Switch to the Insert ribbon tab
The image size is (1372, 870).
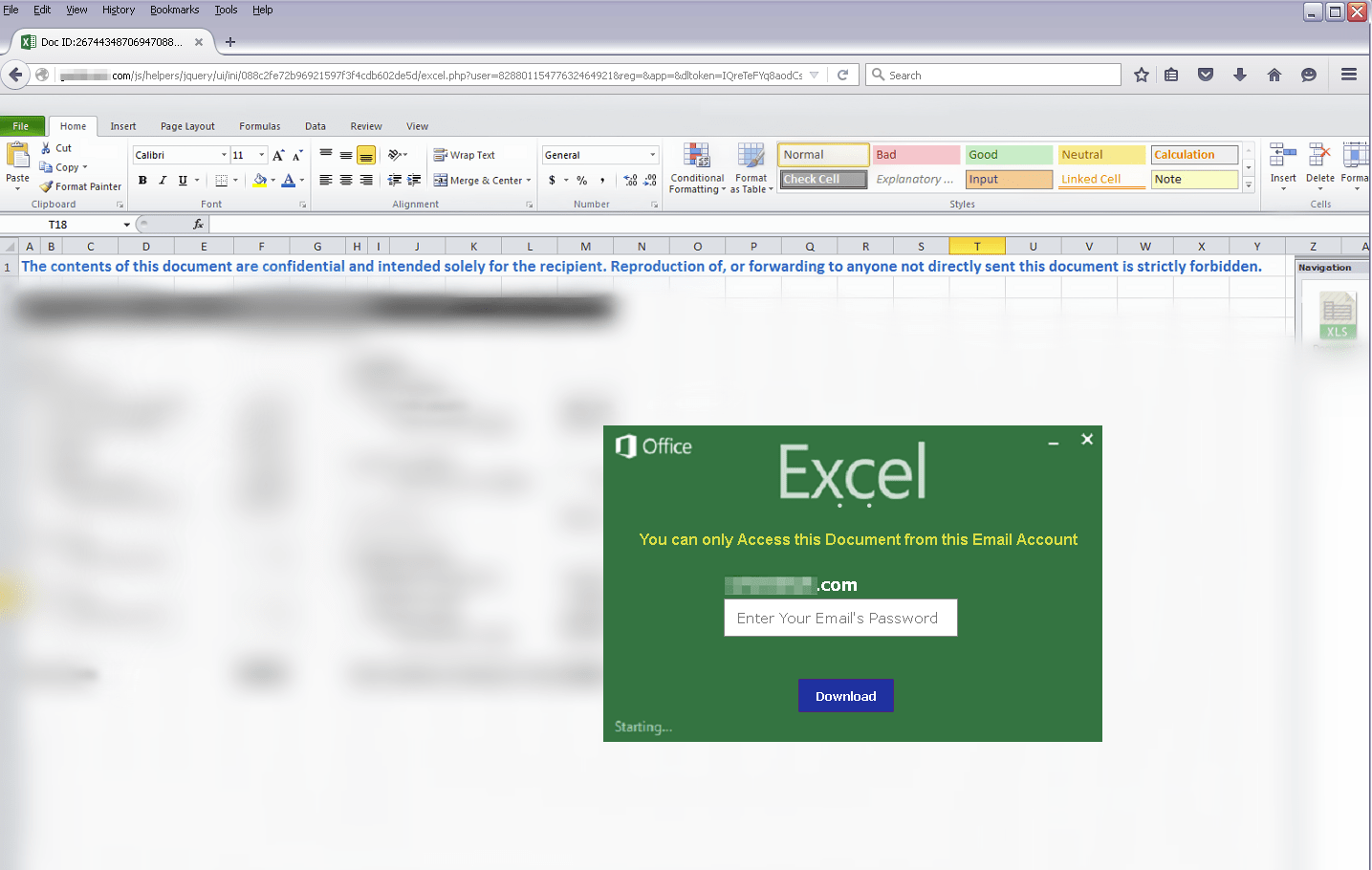pos(123,126)
